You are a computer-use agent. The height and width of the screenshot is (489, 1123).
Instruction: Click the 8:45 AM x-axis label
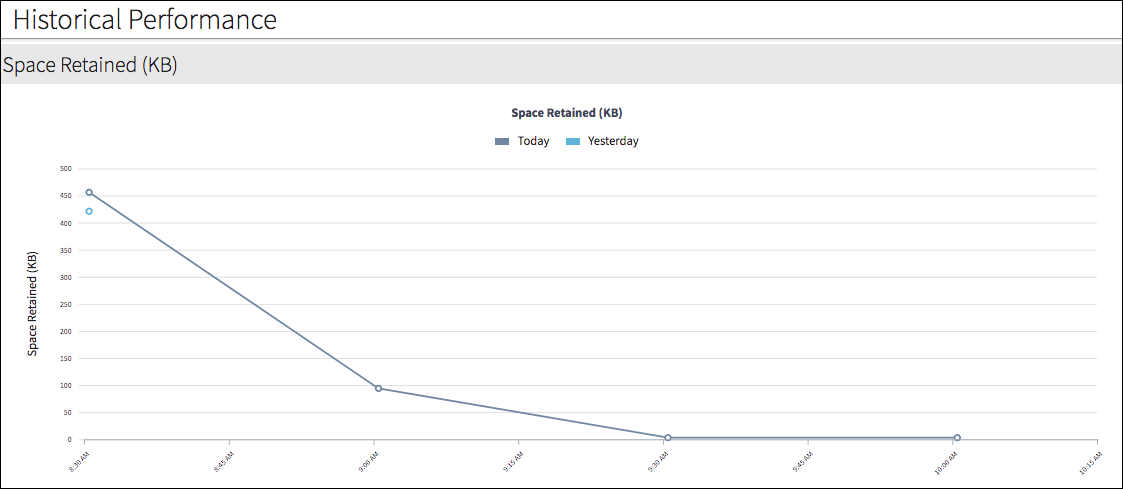tap(222, 463)
